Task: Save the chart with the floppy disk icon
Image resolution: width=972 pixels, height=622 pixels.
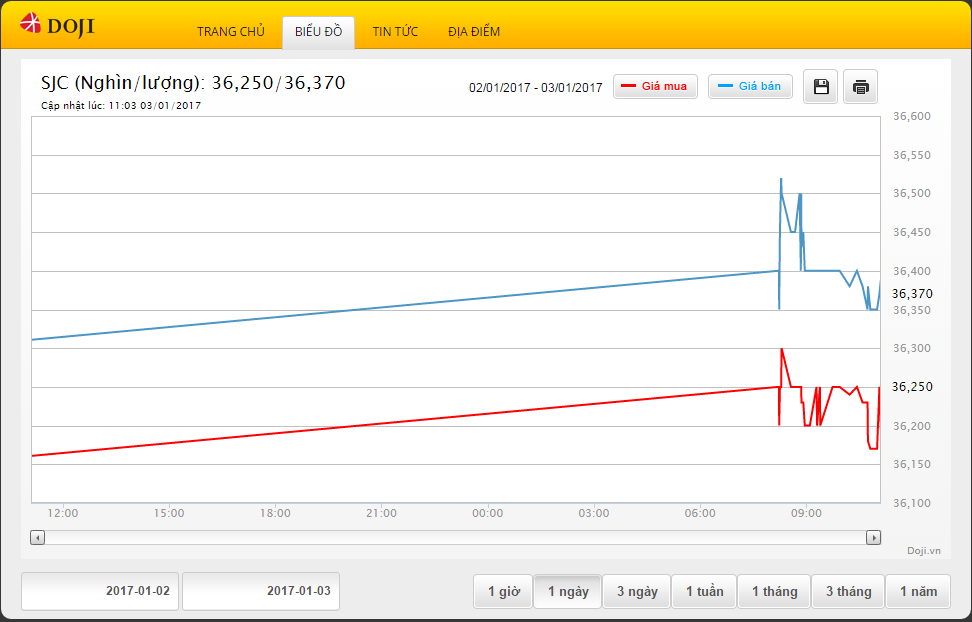Action: click(x=821, y=87)
